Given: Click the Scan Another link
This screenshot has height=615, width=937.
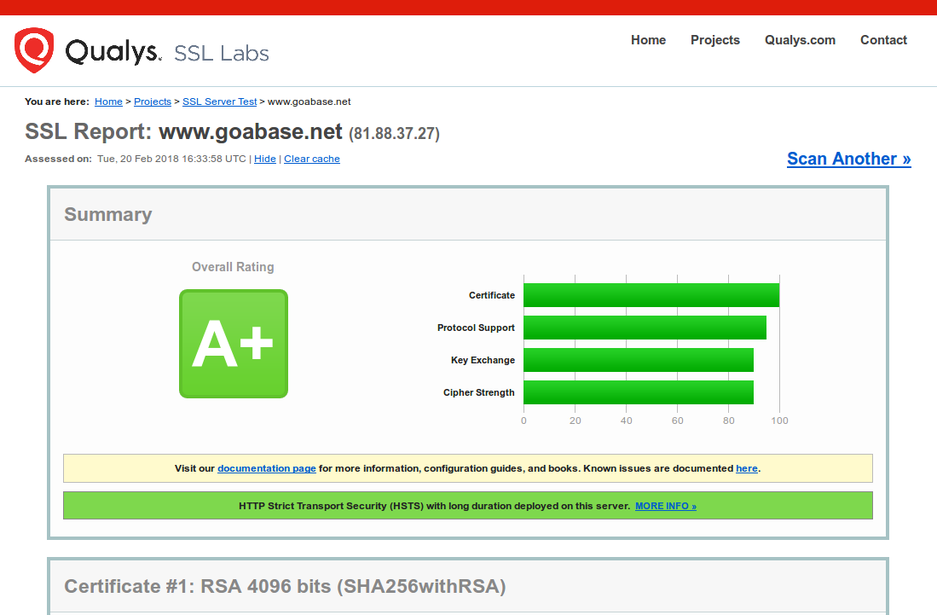Looking at the screenshot, I should coord(849,159).
